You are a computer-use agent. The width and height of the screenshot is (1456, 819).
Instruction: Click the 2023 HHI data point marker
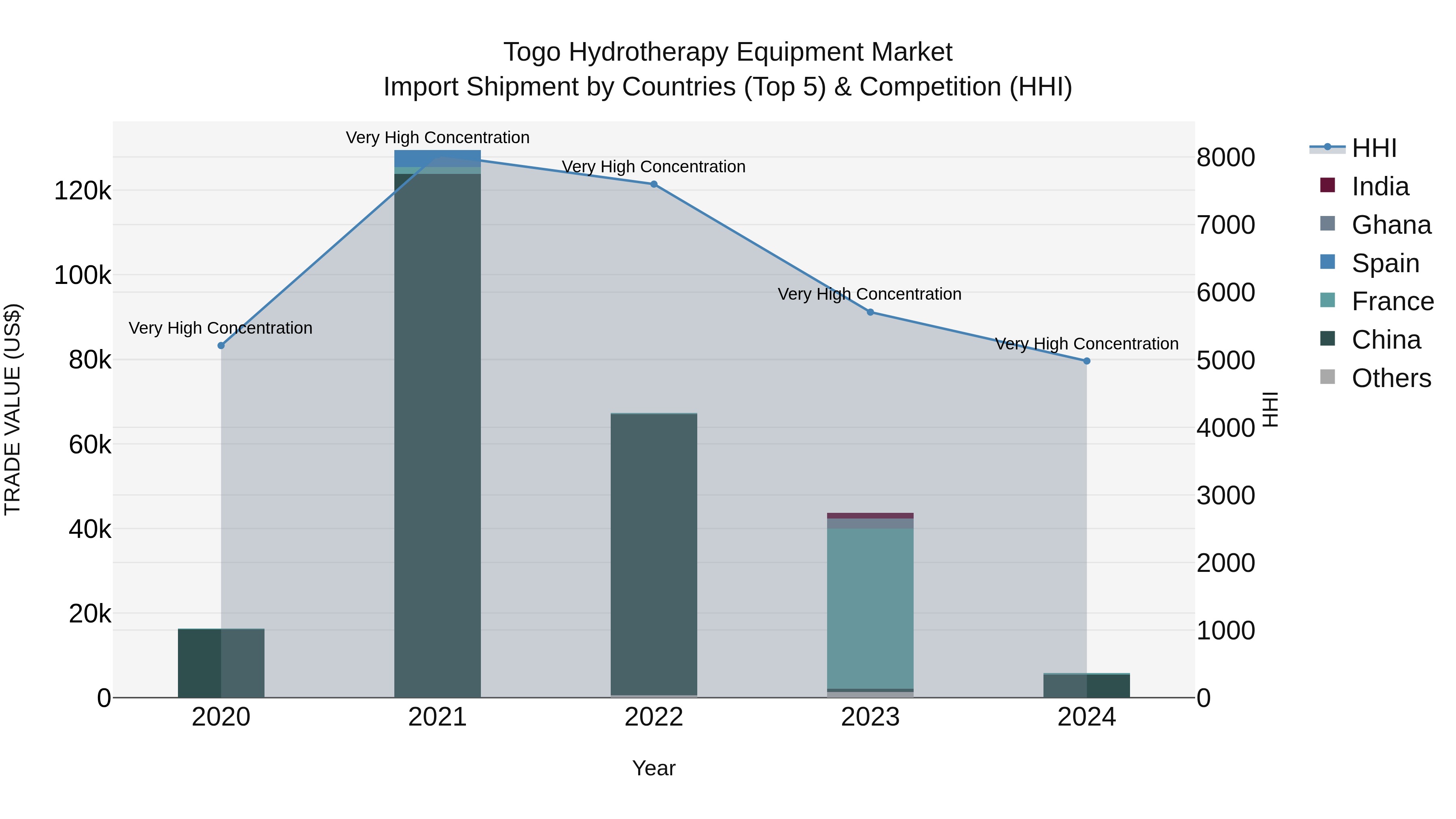(870, 312)
